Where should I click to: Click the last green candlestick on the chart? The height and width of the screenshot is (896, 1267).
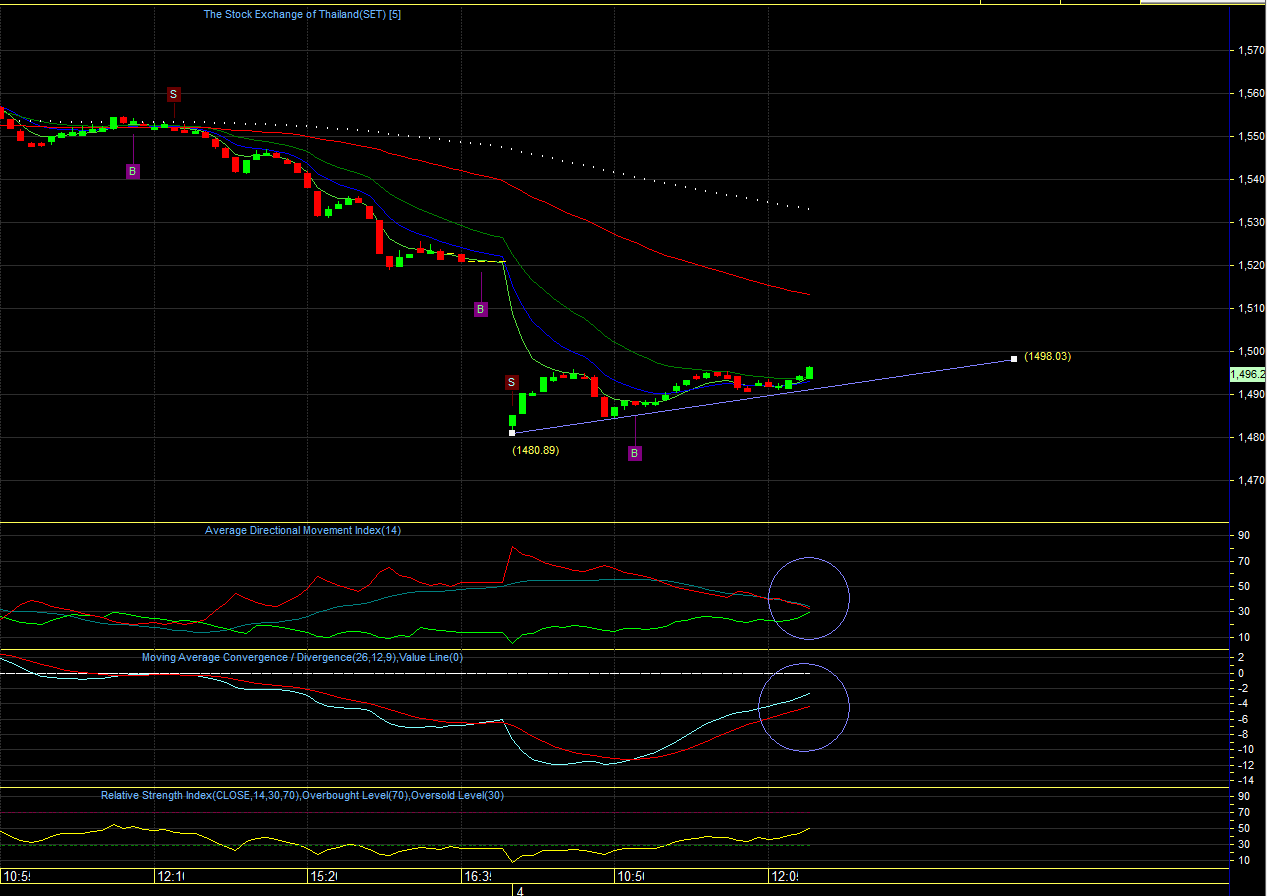pyautogui.click(x=809, y=373)
